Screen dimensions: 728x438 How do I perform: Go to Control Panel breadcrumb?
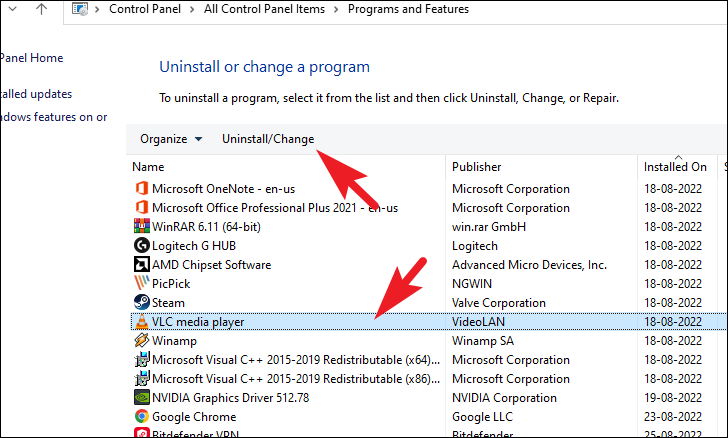tap(145, 9)
